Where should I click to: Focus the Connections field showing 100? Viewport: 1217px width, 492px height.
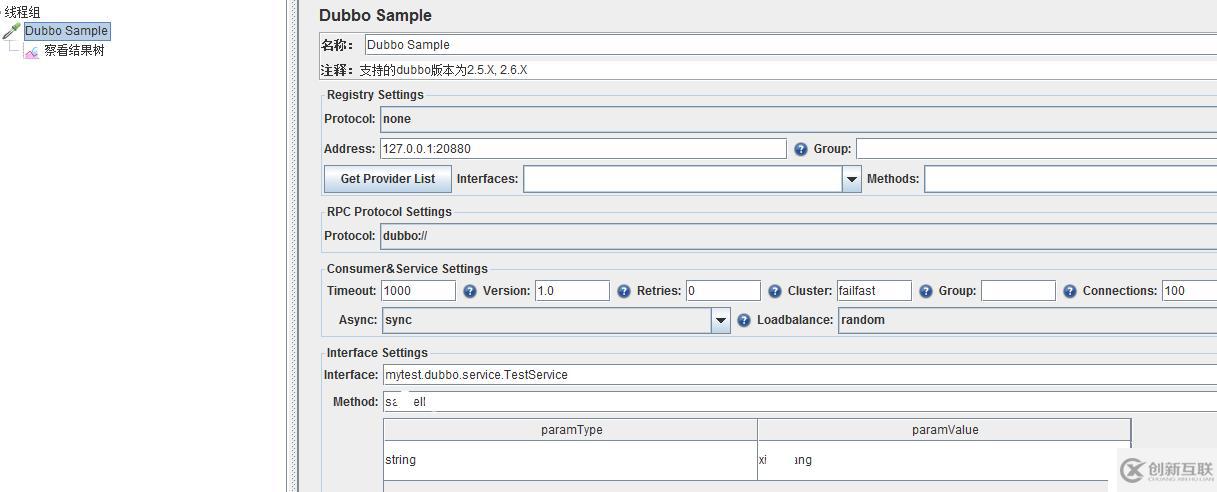click(1189, 291)
